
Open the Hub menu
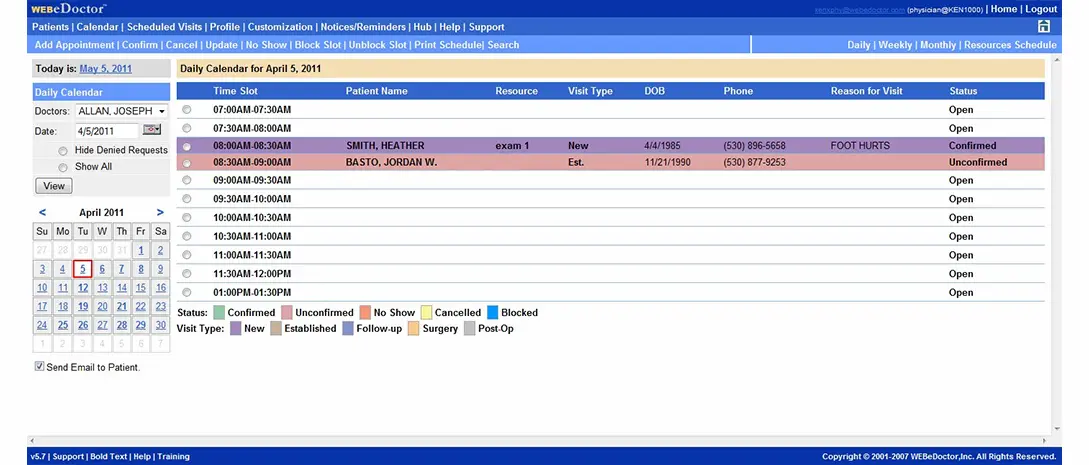(422, 27)
